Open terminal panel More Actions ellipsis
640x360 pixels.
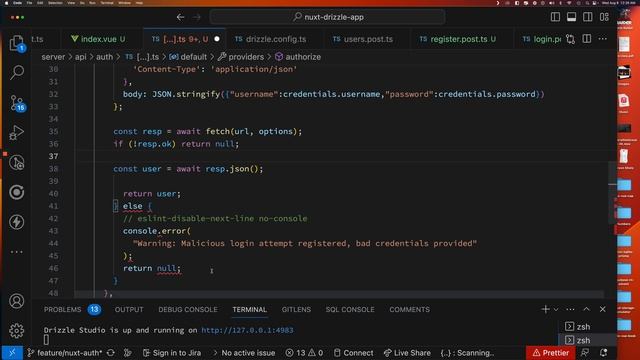click(570, 309)
